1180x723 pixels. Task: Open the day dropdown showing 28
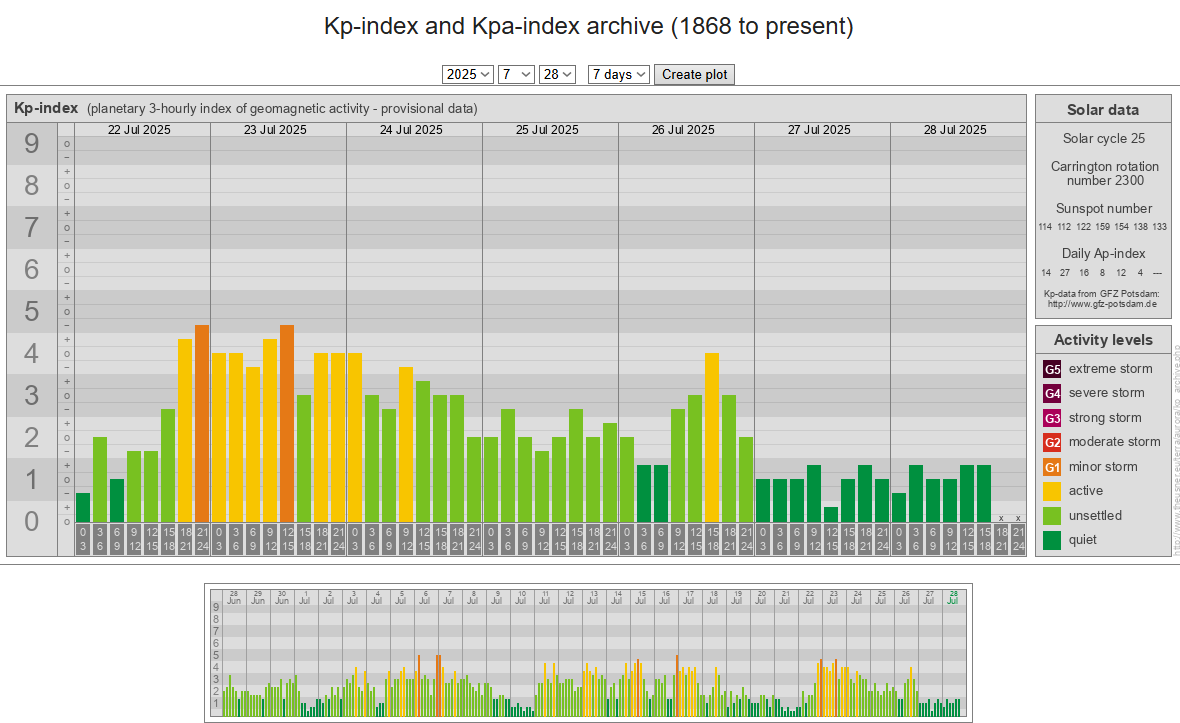click(x=557, y=74)
